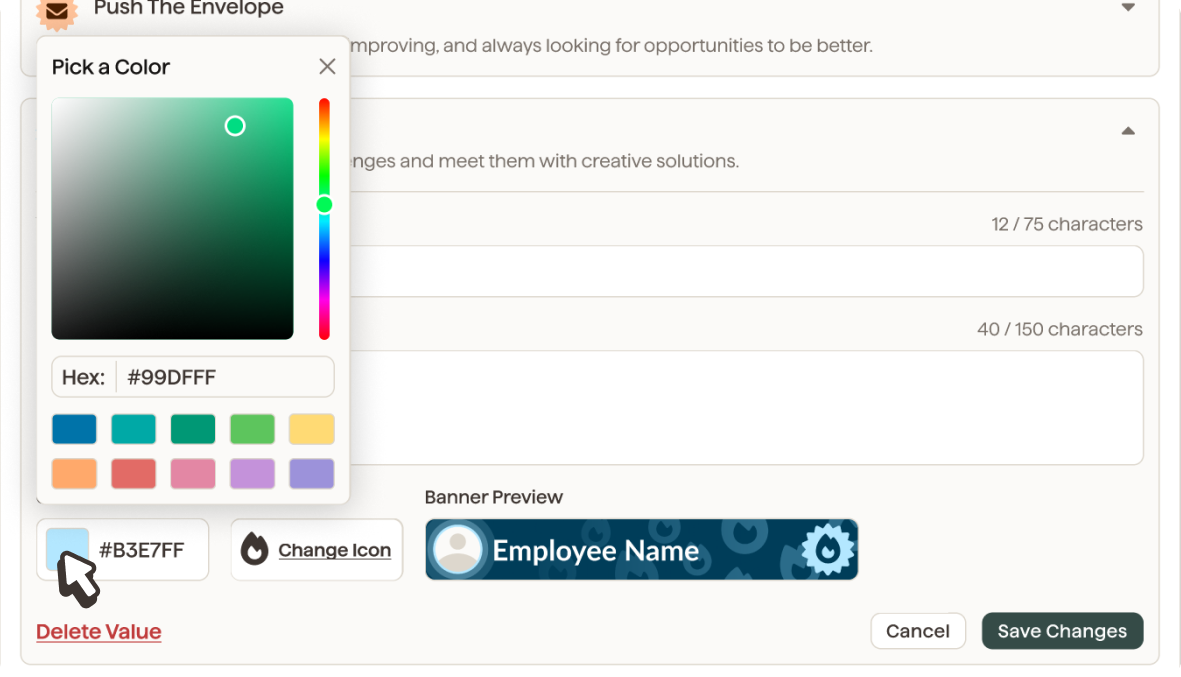Image resolution: width=1181 pixels, height=677 pixels.
Task: Select the pink preset swatch
Action: pos(192,473)
